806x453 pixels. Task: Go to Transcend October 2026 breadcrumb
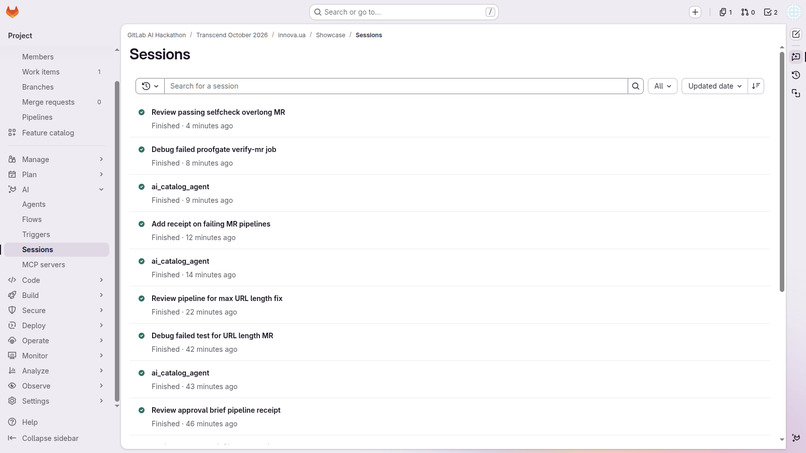click(x=232, y=35)
